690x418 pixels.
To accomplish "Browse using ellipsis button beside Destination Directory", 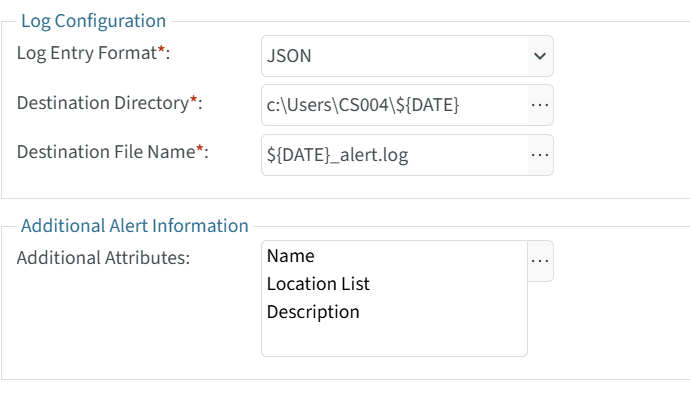I will click(540, 105).
